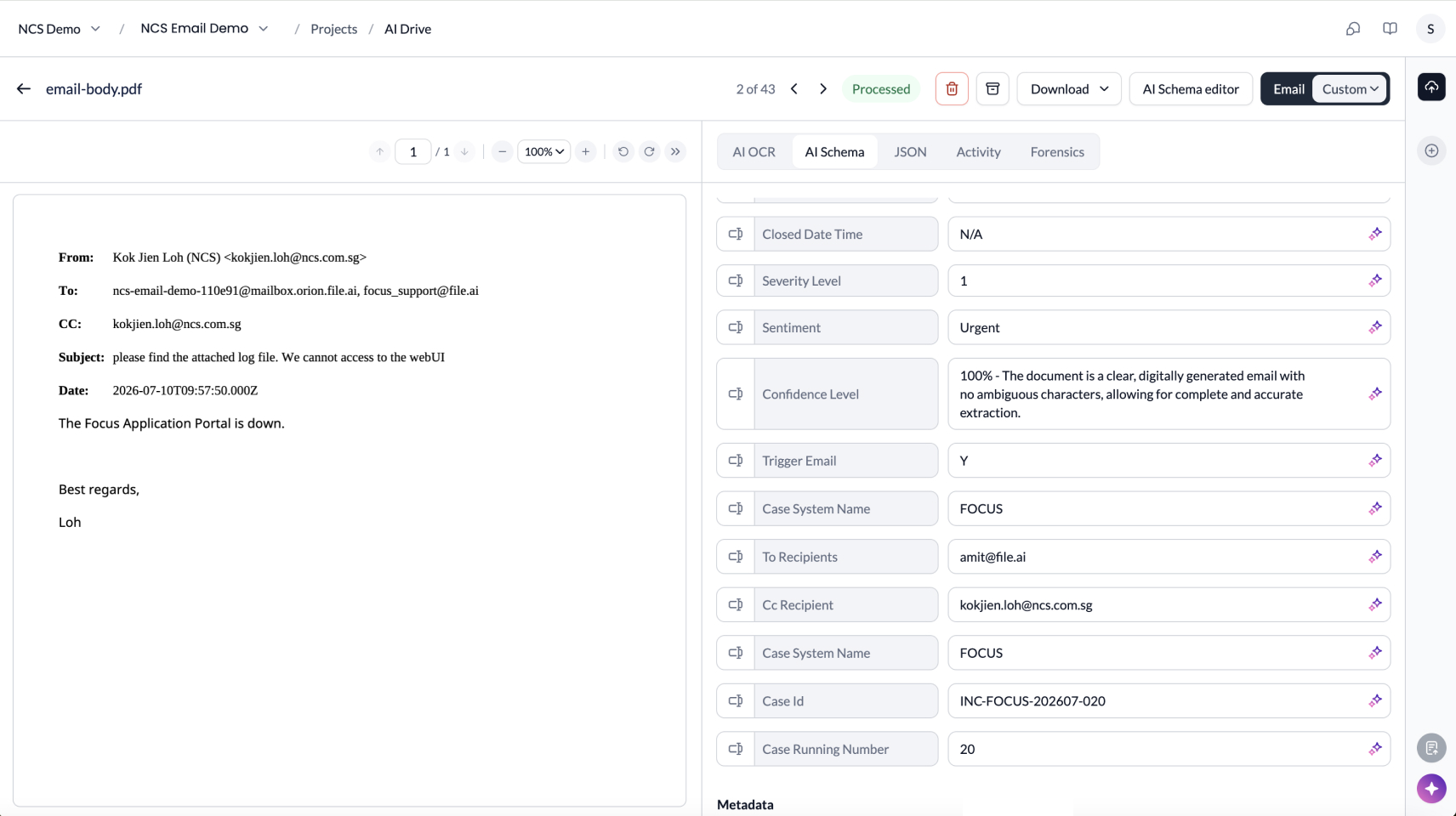Viewport: 1456px width, 816px height.
Task: Open the next document with the right chevron
Action: coord(823,88)
